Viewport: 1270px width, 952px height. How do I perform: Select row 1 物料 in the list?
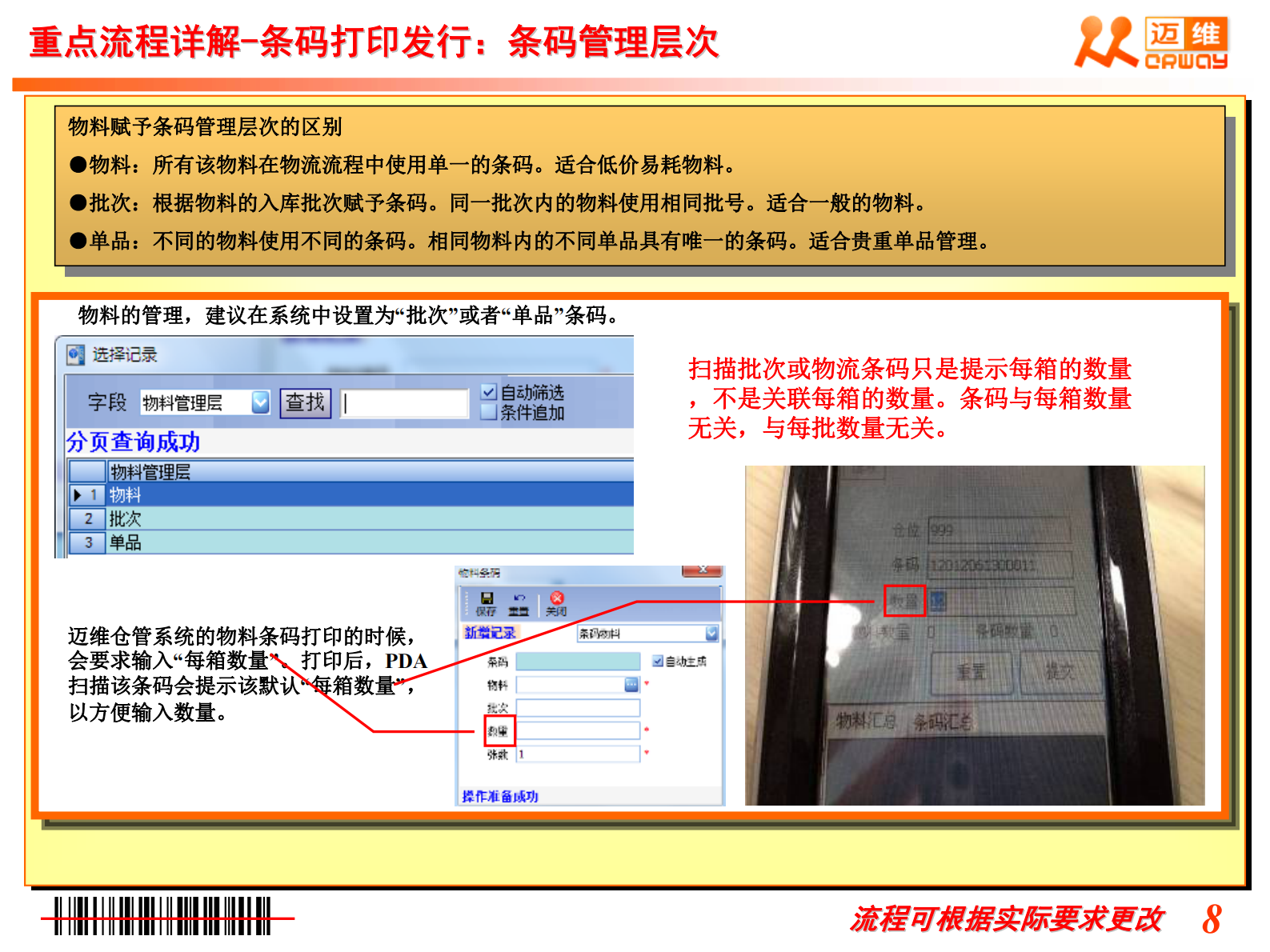tap(351, 494)
